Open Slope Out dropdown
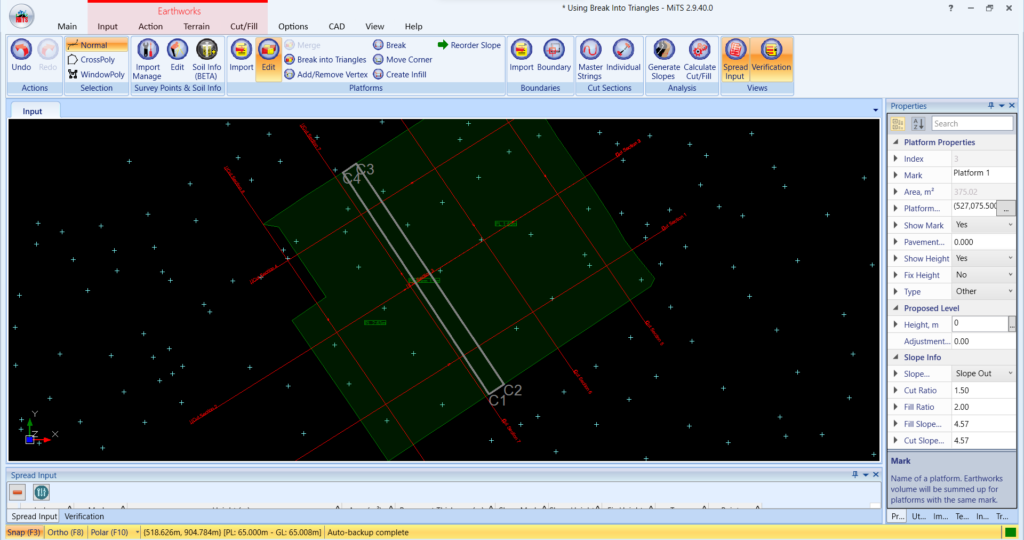Screen dimensions: 1024x540 (1010, 373)
